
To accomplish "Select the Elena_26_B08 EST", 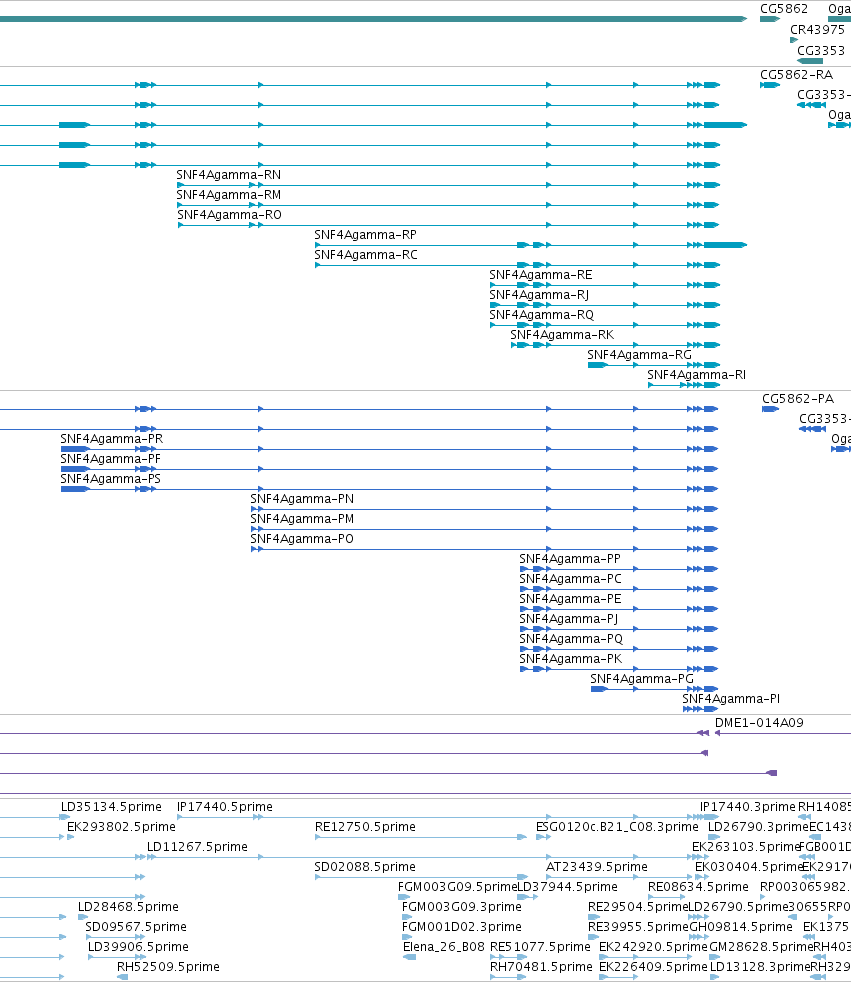I will pos(443,948).
